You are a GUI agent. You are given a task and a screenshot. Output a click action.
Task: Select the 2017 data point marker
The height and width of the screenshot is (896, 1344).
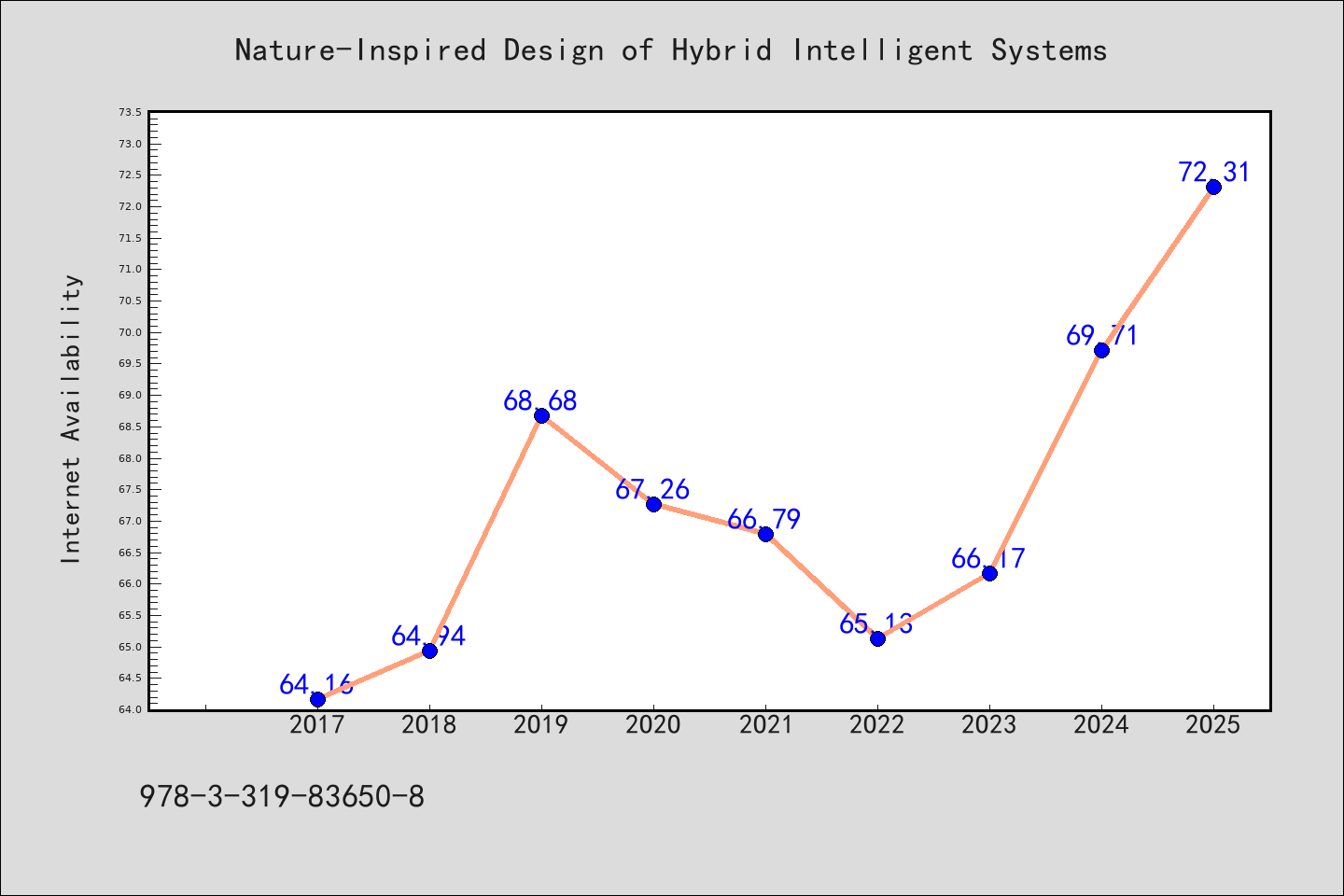point(317,699)
